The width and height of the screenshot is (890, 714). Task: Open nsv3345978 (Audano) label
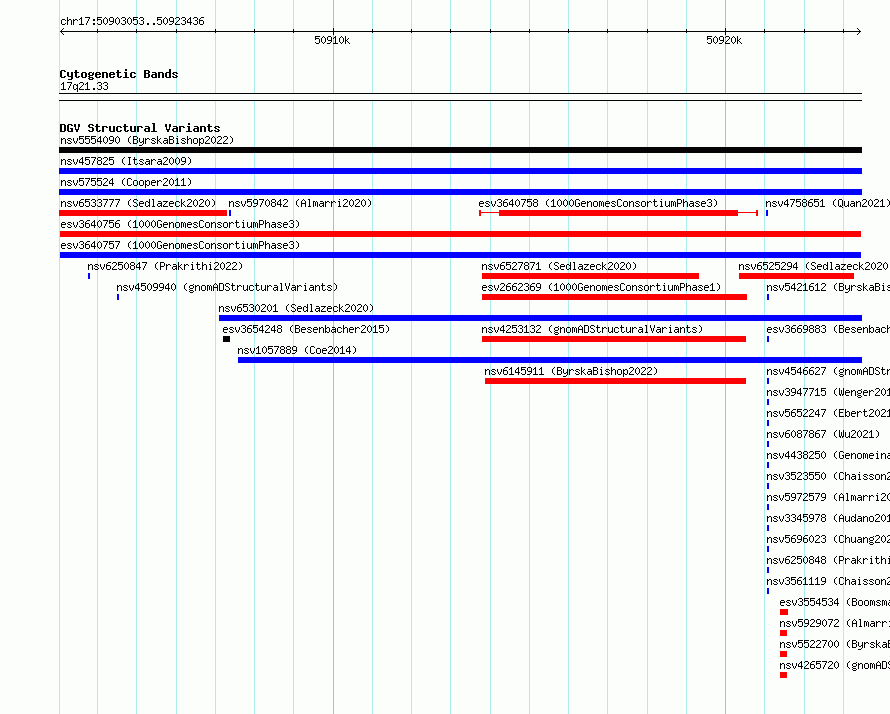coord(828,518)
